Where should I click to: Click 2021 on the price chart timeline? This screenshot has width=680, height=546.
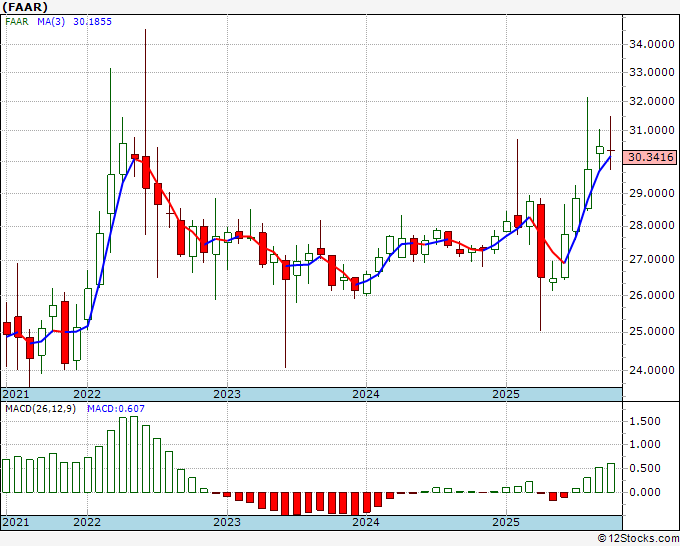pyautogui.click(x=16, y=394)
